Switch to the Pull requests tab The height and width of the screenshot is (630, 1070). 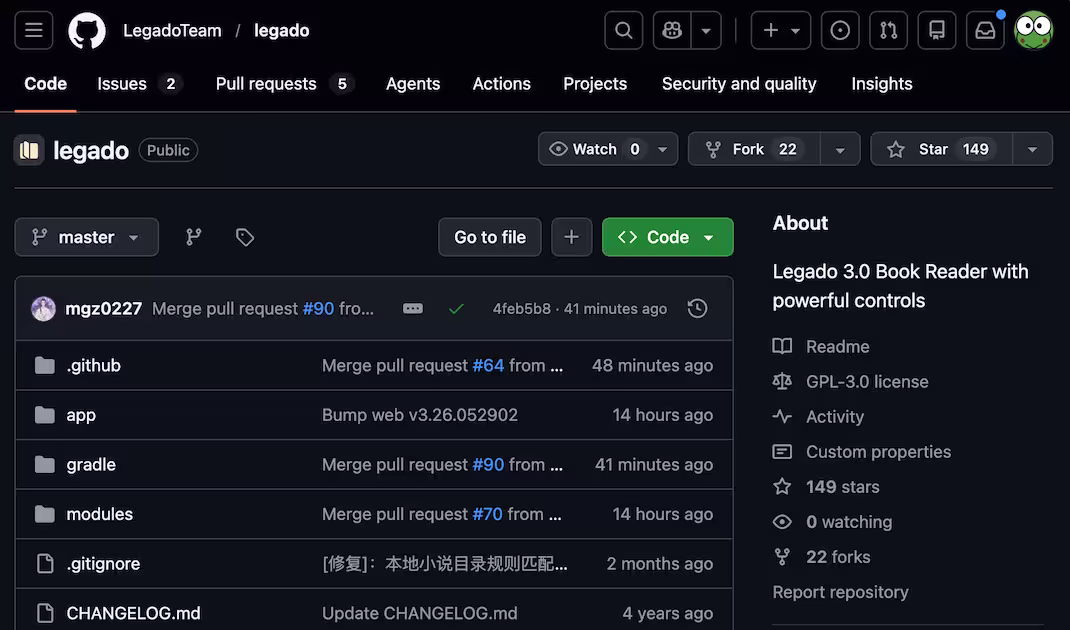284,84
